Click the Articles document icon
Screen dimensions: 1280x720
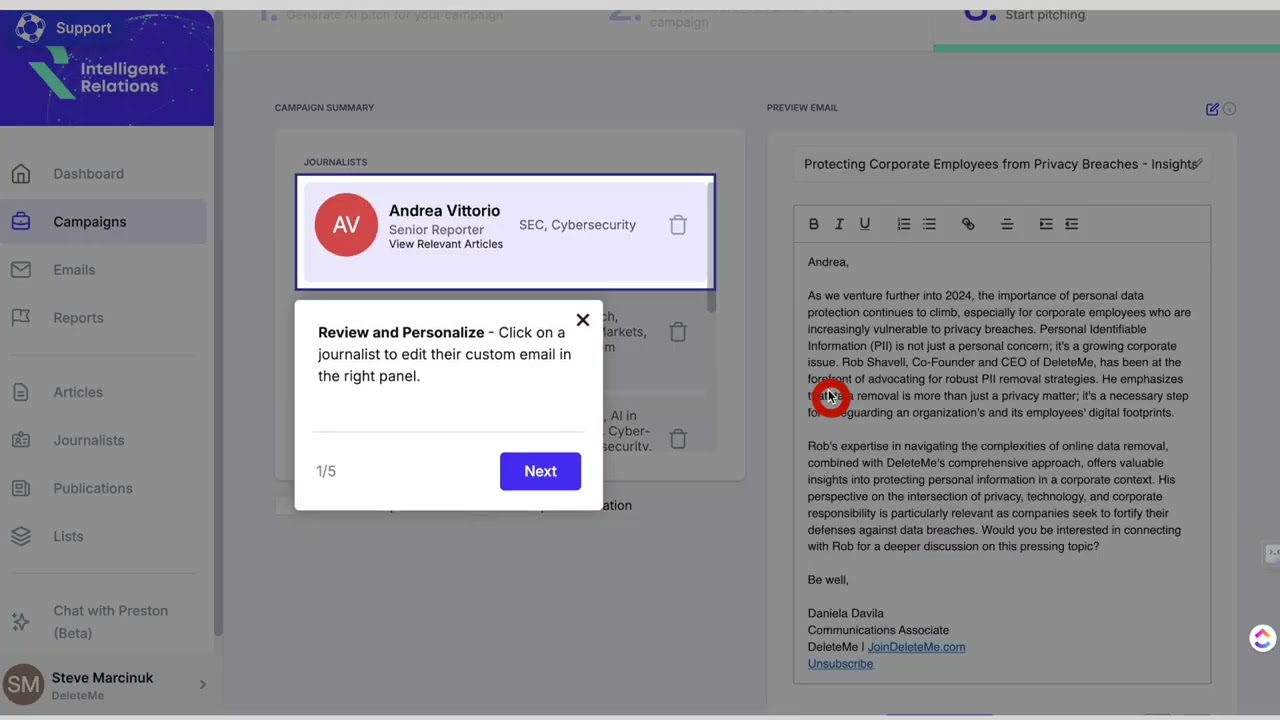(21, 392)
